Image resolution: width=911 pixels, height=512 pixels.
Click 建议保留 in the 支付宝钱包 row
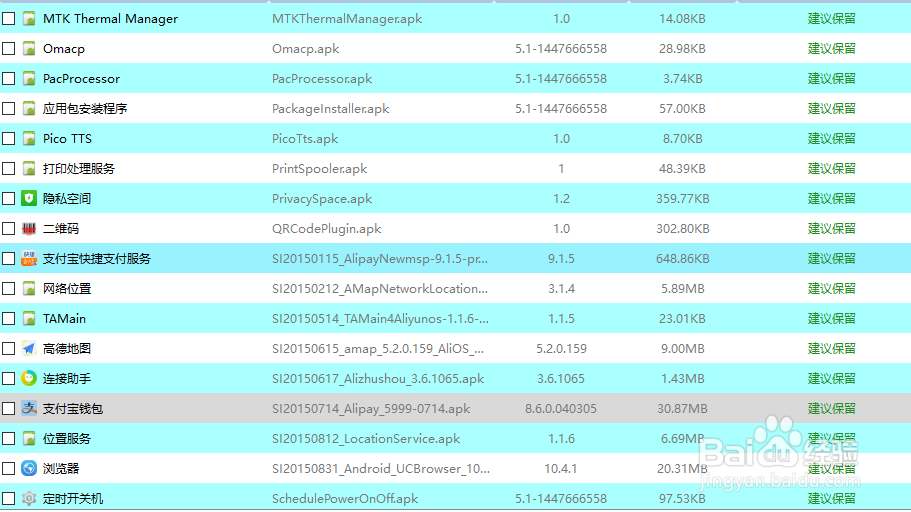(x=832, y=409)
